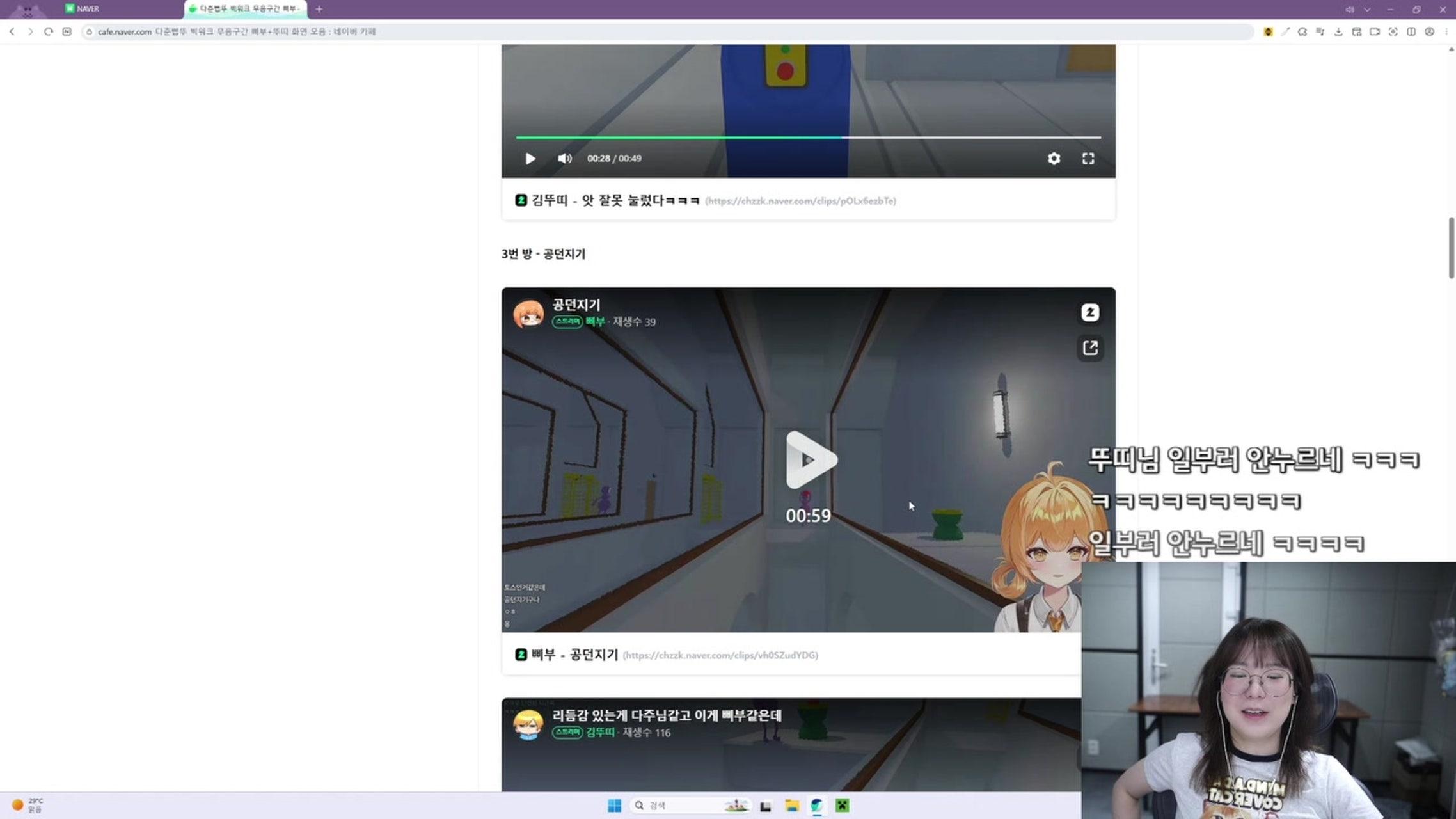The height and width of the screenshot is (819, 1456).
Task: Select the active Naver Cafe tab
Action: click(x=246, y=9)
